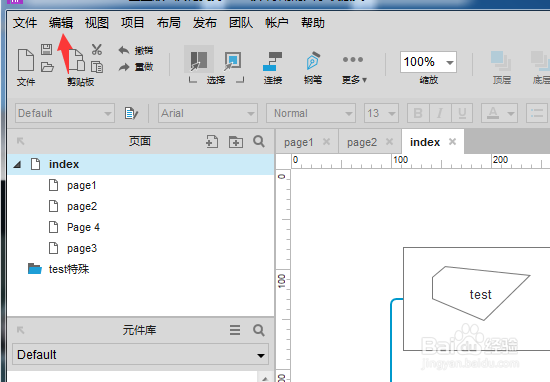The image size is (550, 382).
Task: Toggle underline formatting
Action: (x=462, y=113)
